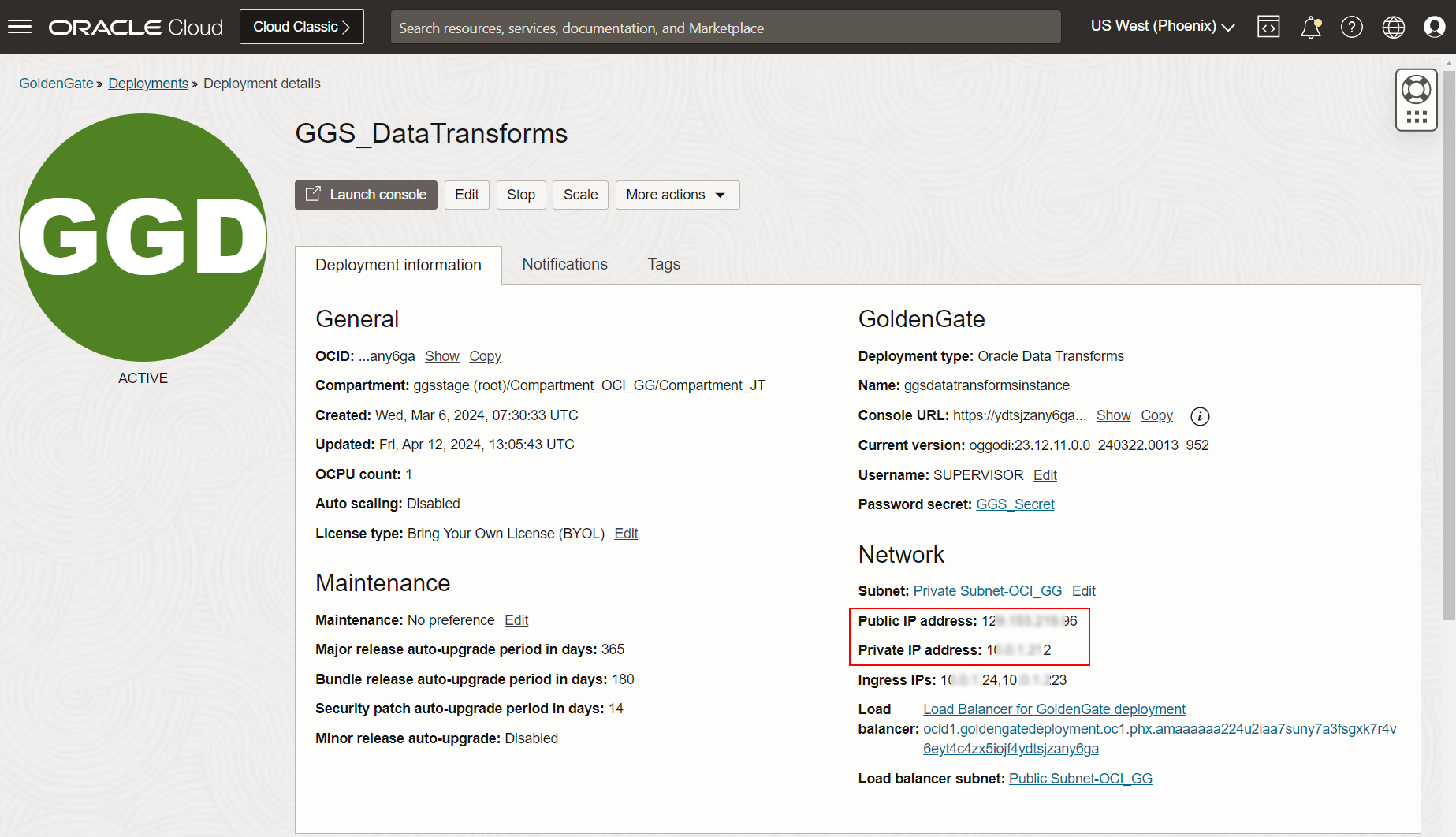Click the Launch console button
1456x837 pixels.
point(365,195)
